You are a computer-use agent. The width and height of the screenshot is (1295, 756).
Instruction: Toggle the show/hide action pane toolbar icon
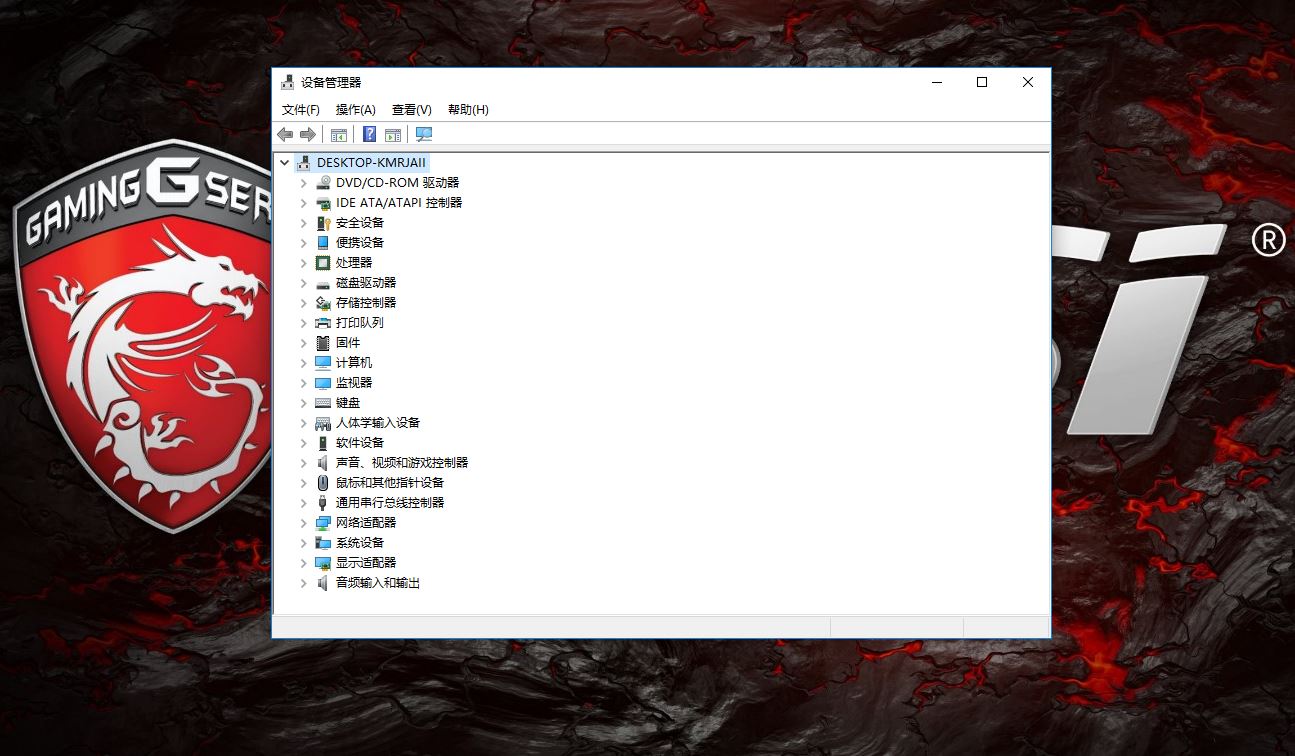point(393,134)
